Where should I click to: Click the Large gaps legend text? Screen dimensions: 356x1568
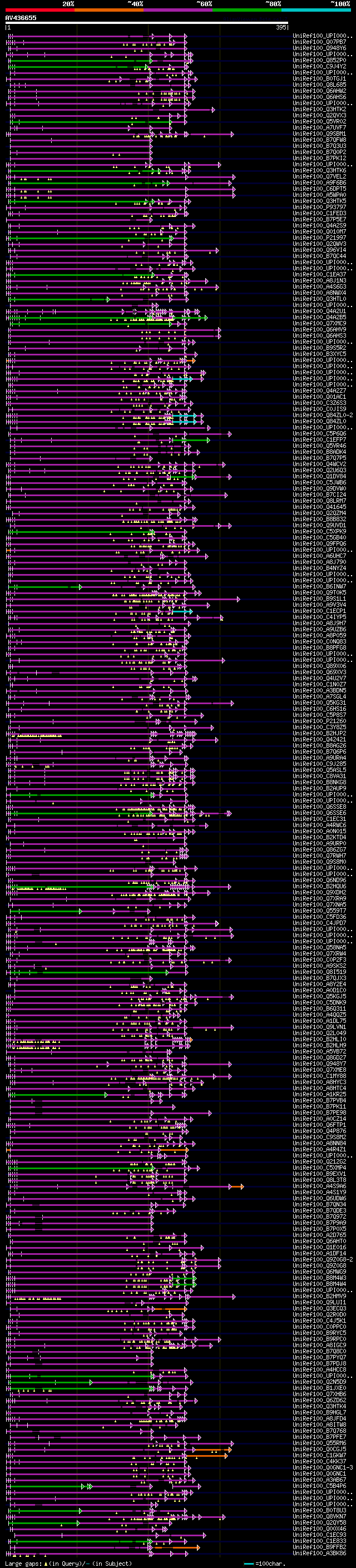pos(68,1563)
